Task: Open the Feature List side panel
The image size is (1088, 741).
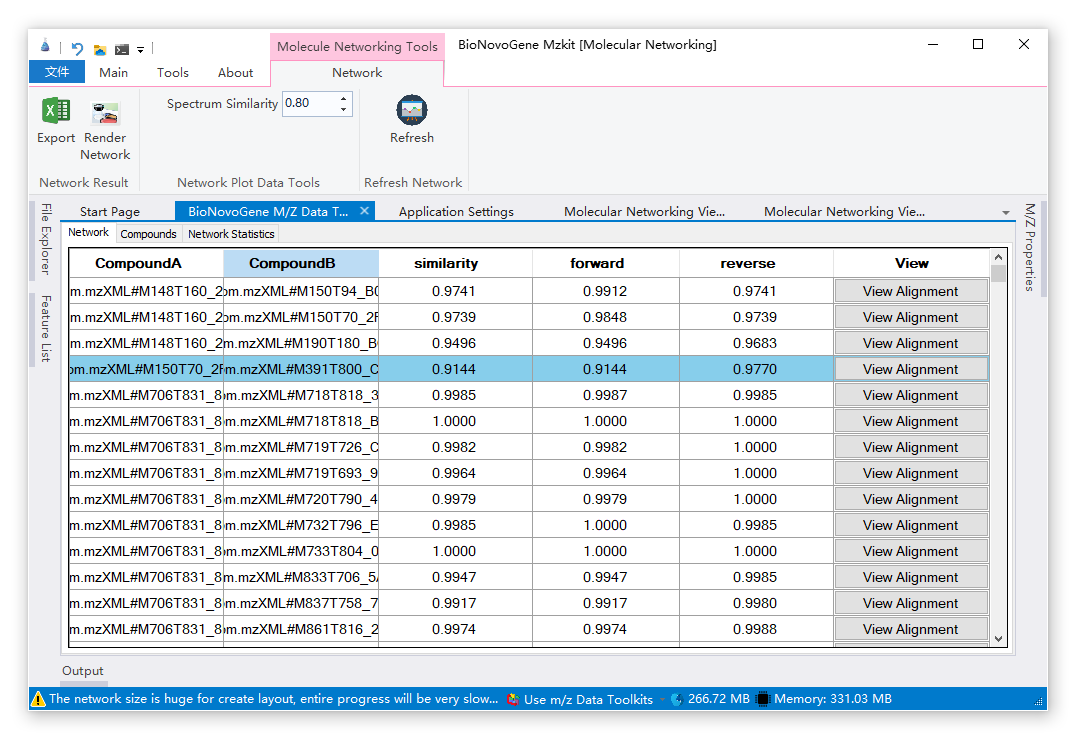Action: click(46, 329)
